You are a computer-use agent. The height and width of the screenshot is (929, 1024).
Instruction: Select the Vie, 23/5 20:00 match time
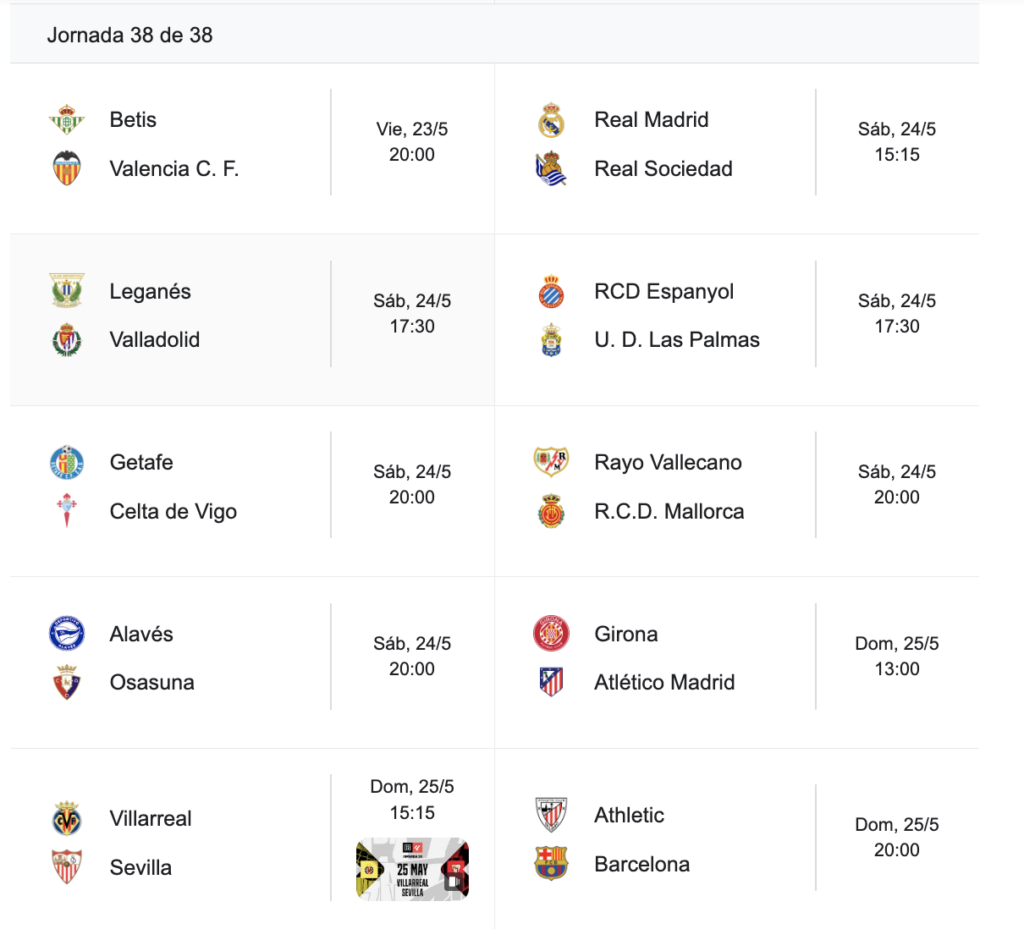pos(412,142)
